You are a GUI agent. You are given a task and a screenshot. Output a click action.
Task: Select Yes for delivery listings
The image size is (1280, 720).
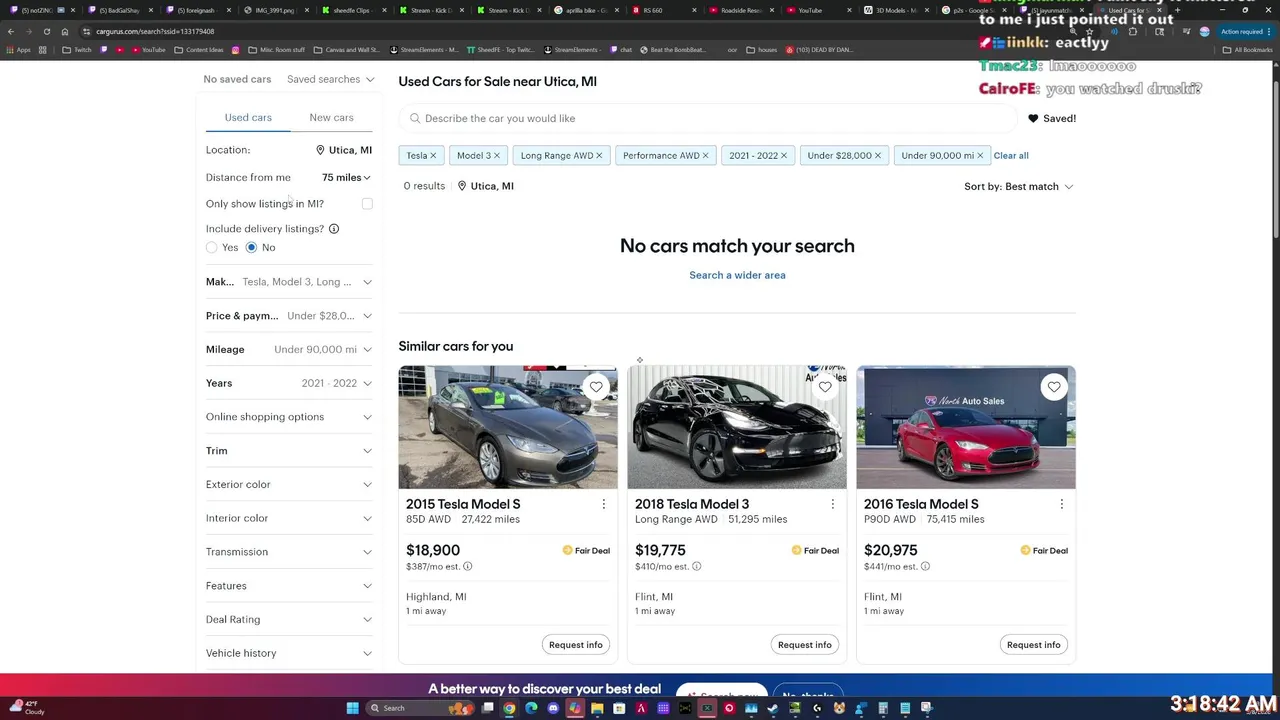pyautogui.click(x=212, y=247)
